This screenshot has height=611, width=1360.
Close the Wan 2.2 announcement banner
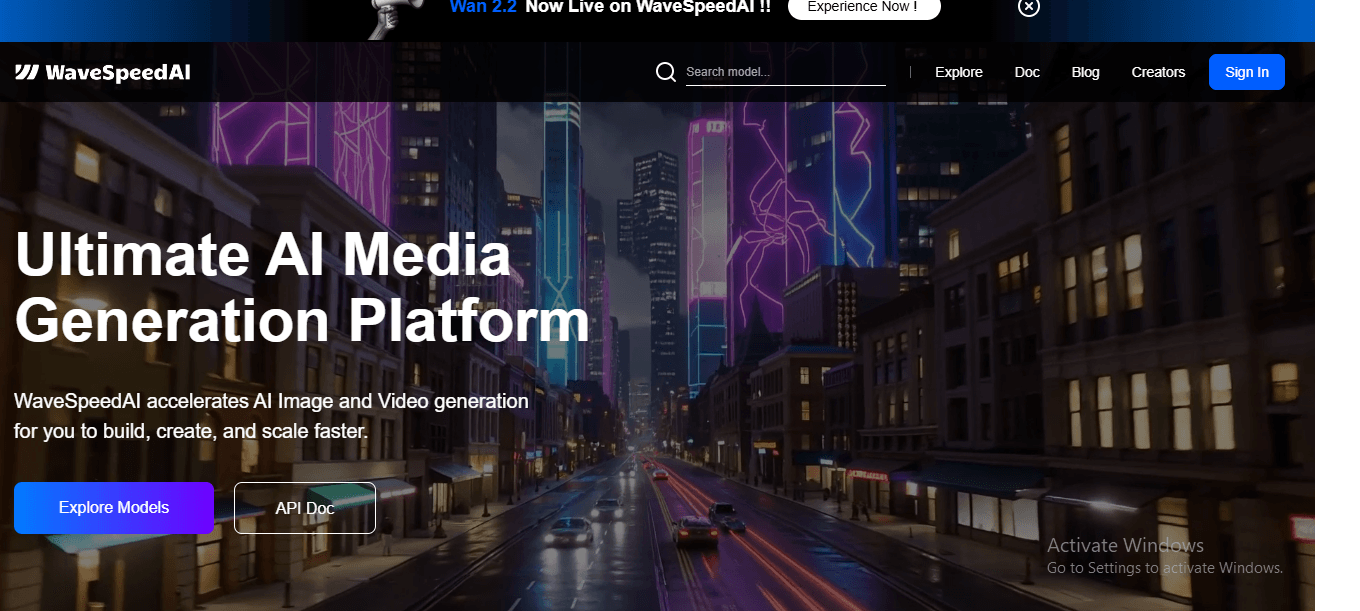click(x=1029, y=7)
